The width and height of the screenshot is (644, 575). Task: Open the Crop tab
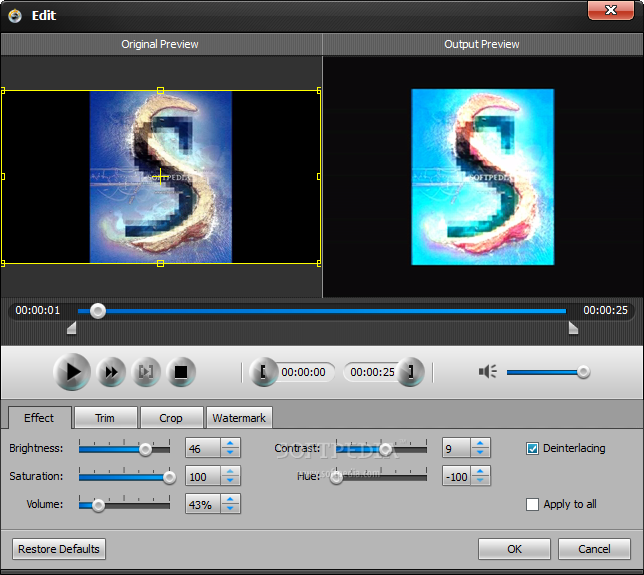pos(171,418)
